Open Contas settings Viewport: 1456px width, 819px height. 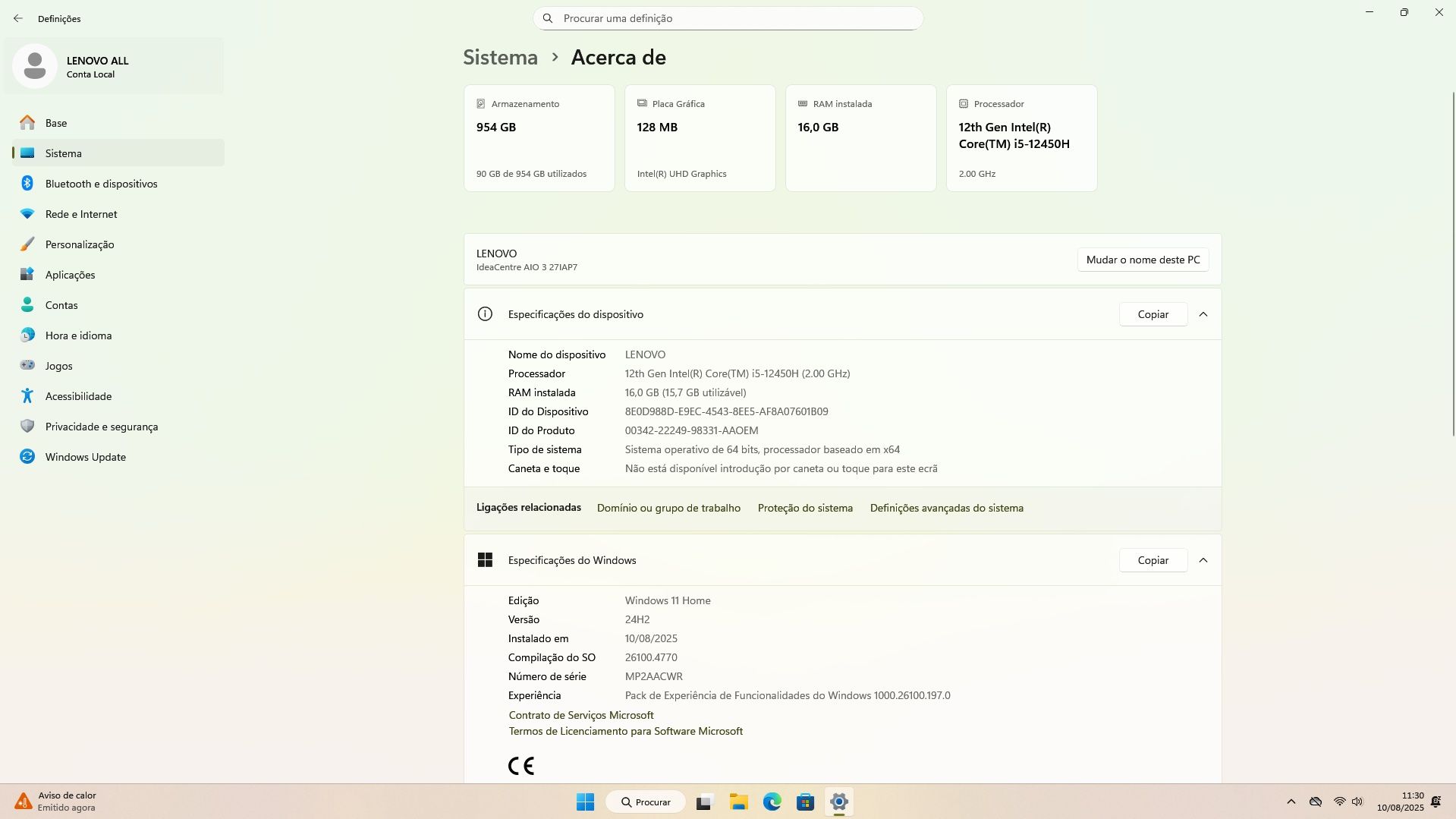pos(118,305)
